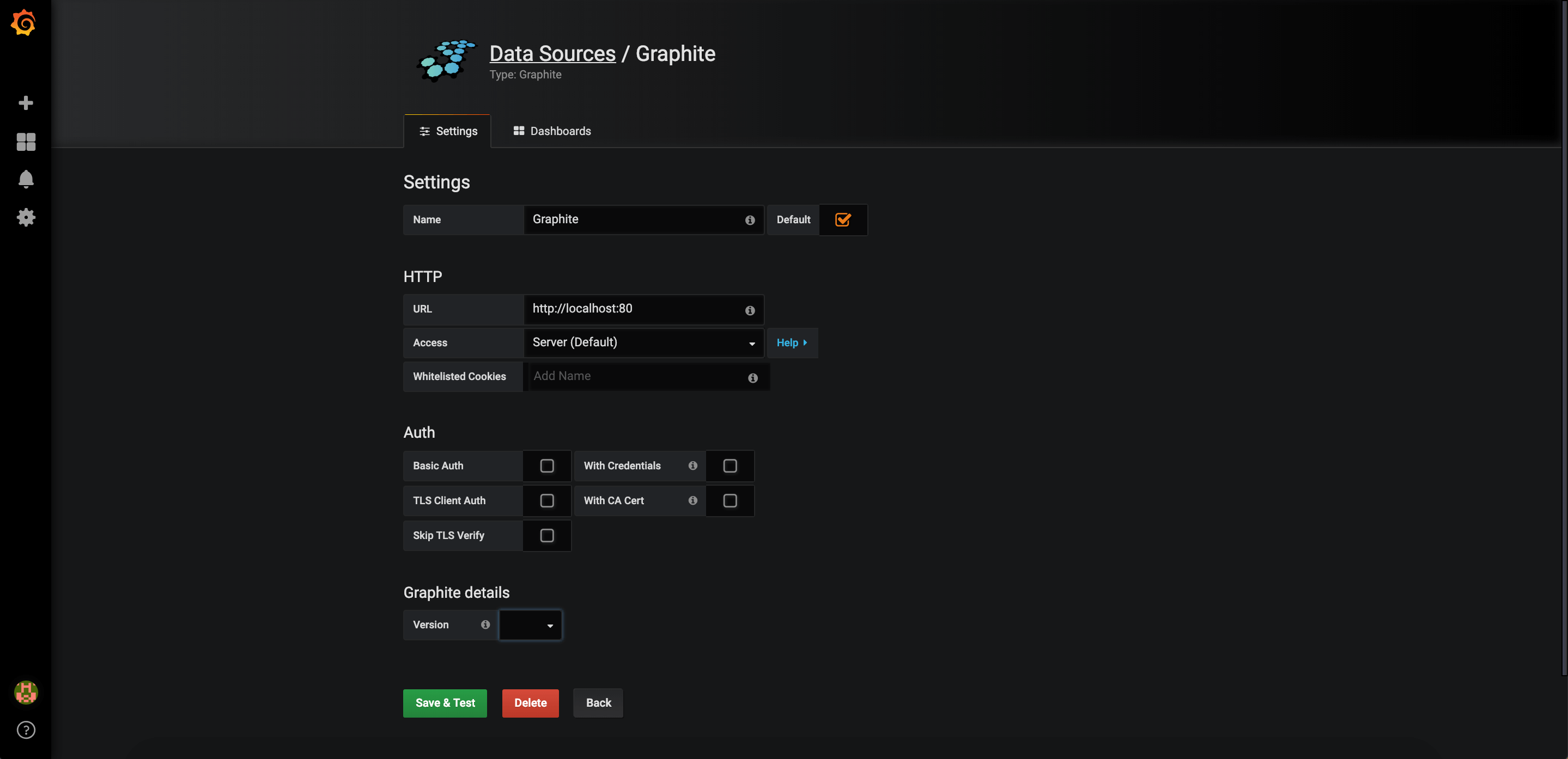Open the Configuration gear icon
Screen dimensions: 1568x759
(x=26, y=217)
